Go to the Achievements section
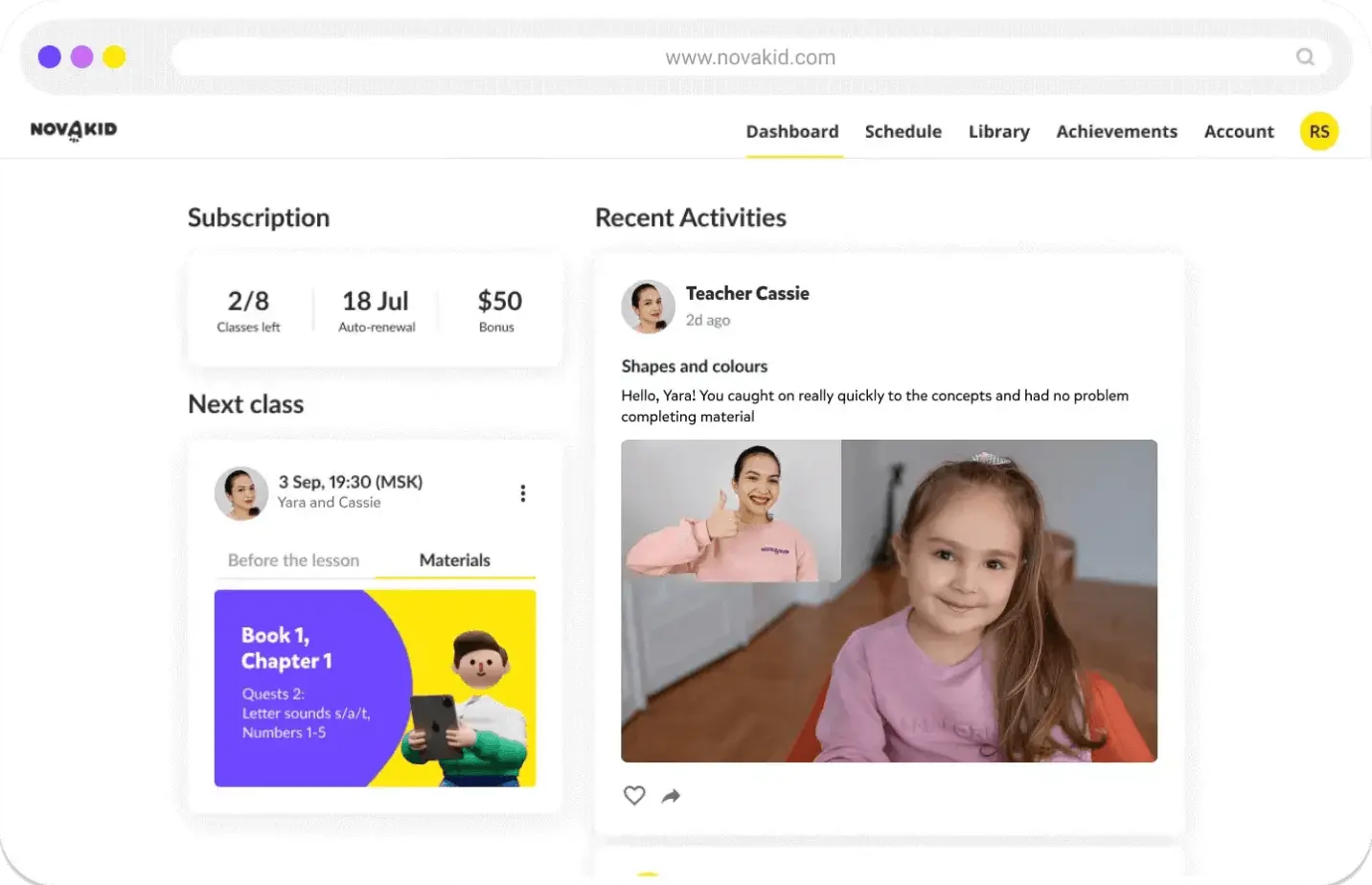Viewport: 1372px width, 885px height. coord(1116,131)
